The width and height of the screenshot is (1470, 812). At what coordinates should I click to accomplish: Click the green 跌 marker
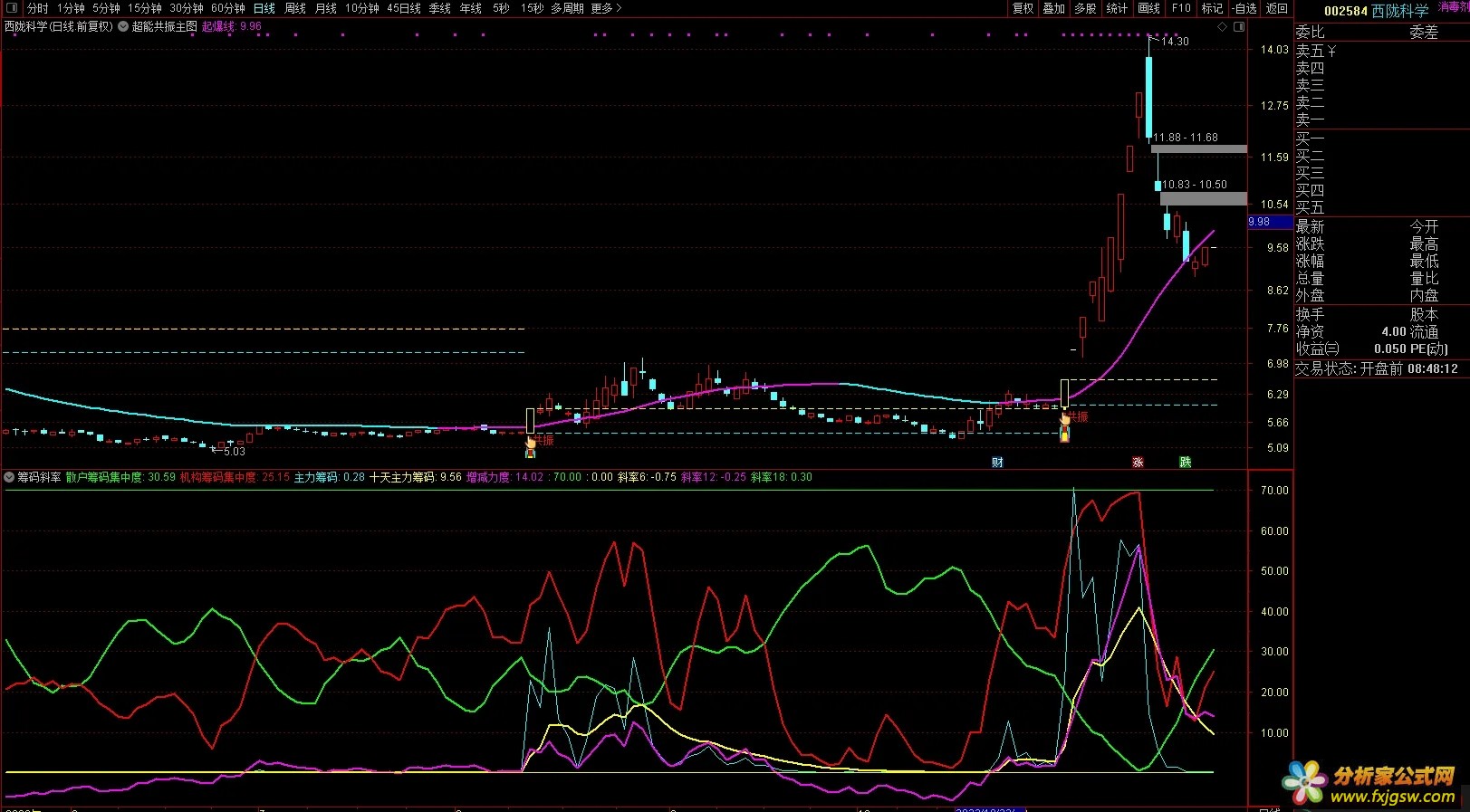[x=1186, y=463]
